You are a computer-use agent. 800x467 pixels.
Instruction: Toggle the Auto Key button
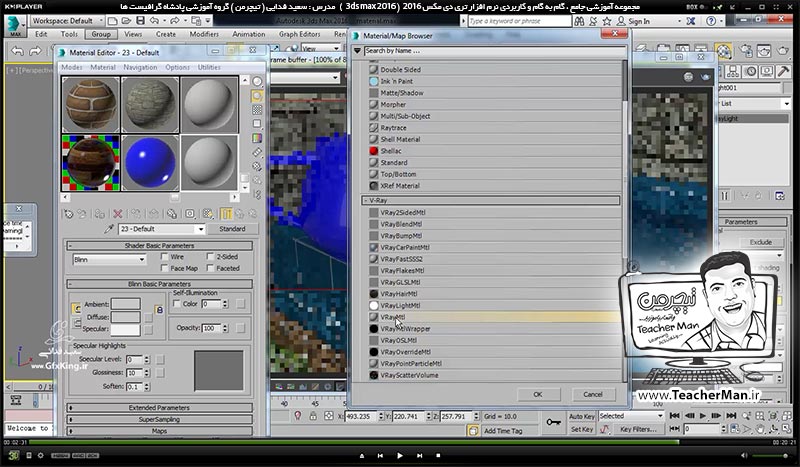point(582,416)
